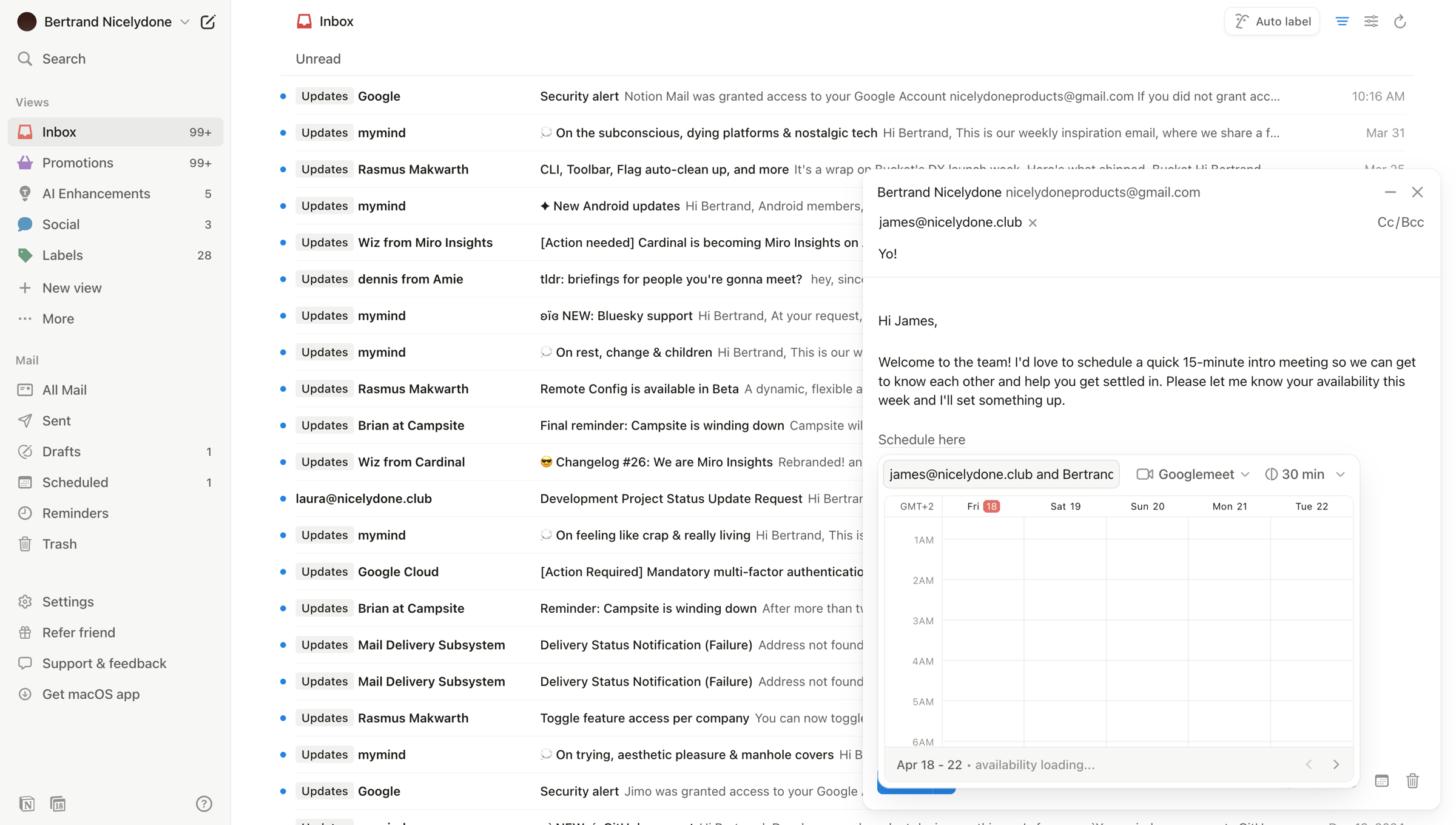
Task: Open dennis from Amie email
Action: (570, 279)
